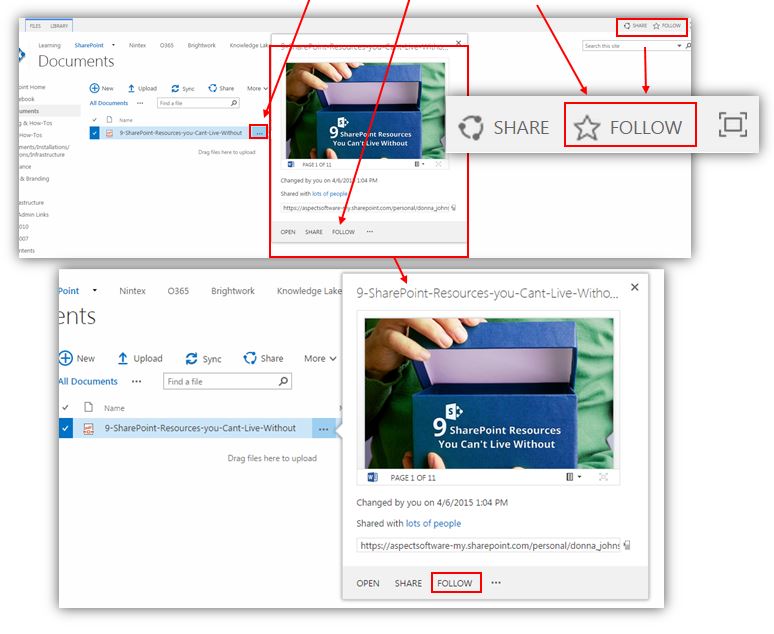Click the Sync icon in enlarged view

coord(192,359)
